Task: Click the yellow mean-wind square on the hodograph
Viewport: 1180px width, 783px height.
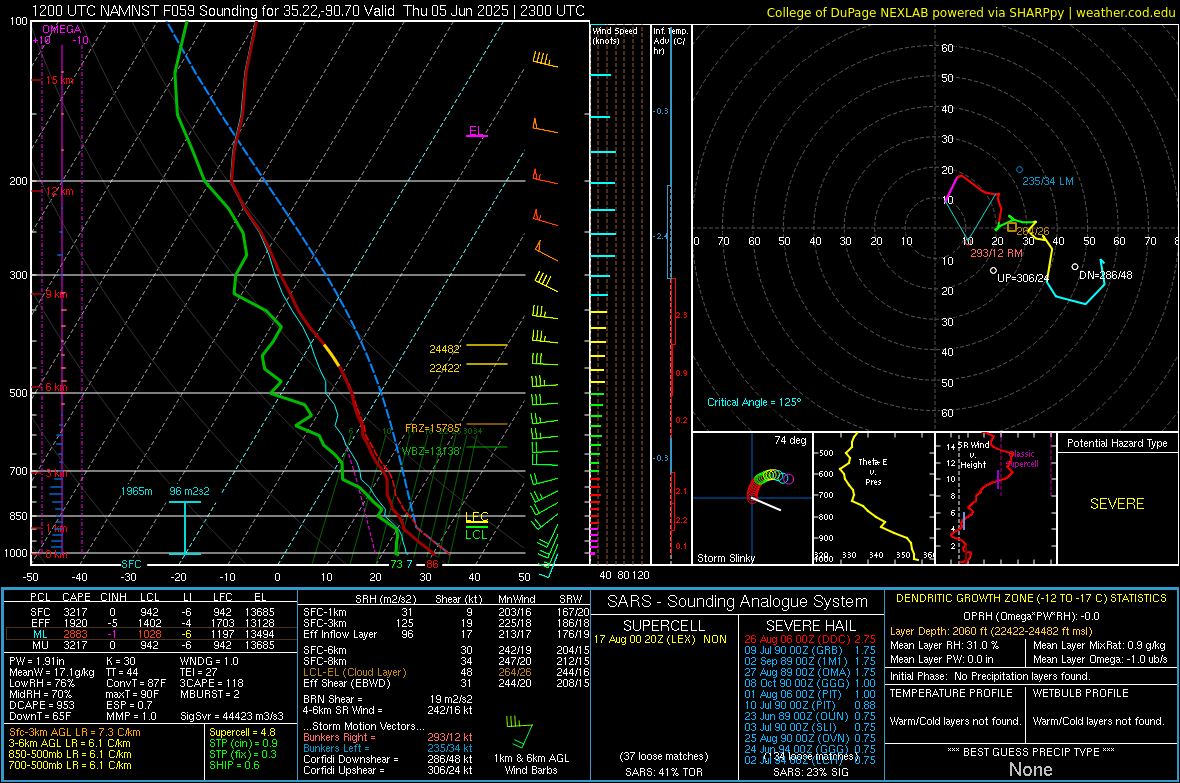Action: point(1012,227)
